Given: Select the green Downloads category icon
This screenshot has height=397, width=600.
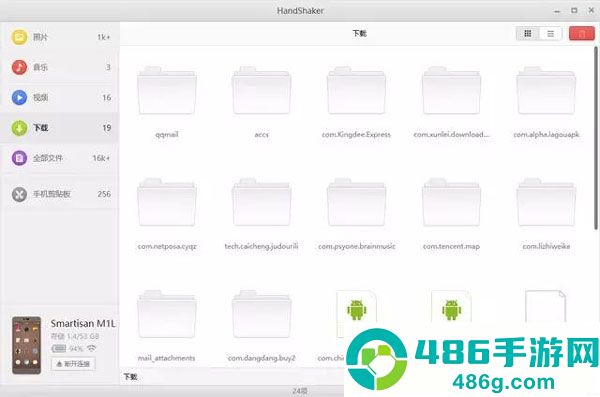Looking at the screenshot, I should point(19,128).
